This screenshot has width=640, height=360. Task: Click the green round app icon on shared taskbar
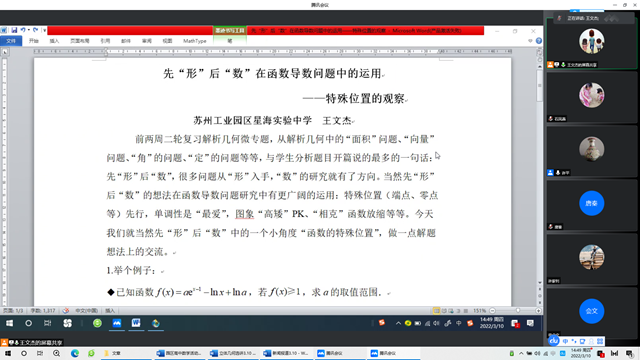(97, 323)
